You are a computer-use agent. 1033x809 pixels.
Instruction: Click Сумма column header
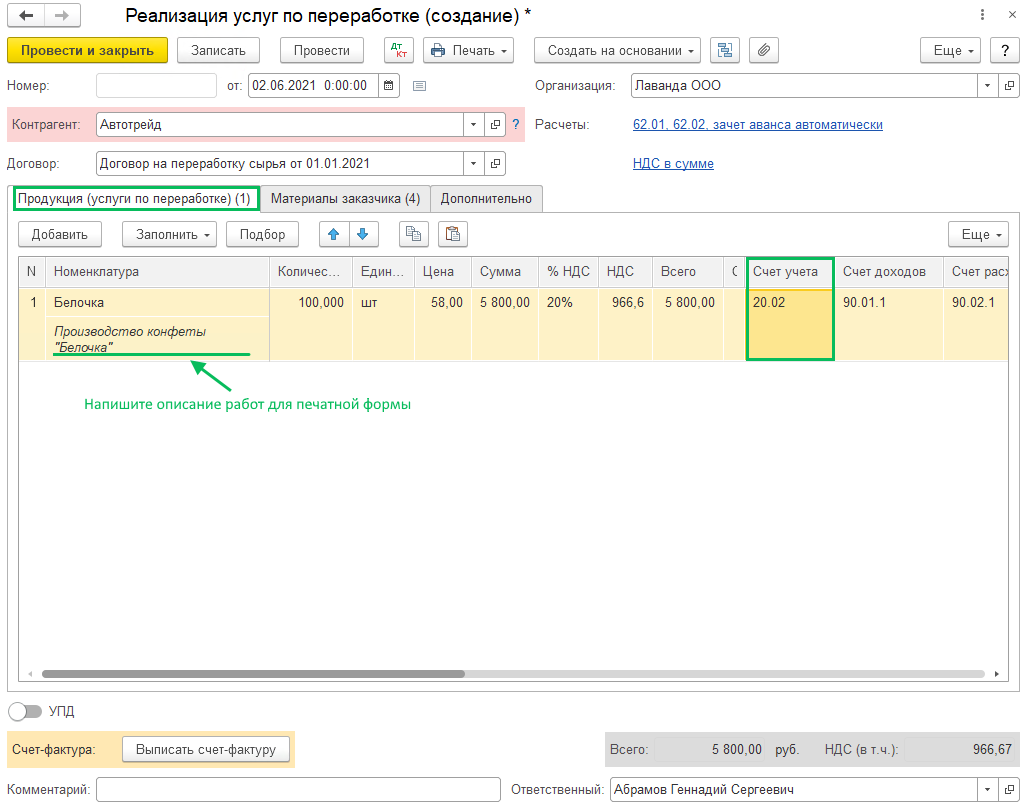[505, 271]
